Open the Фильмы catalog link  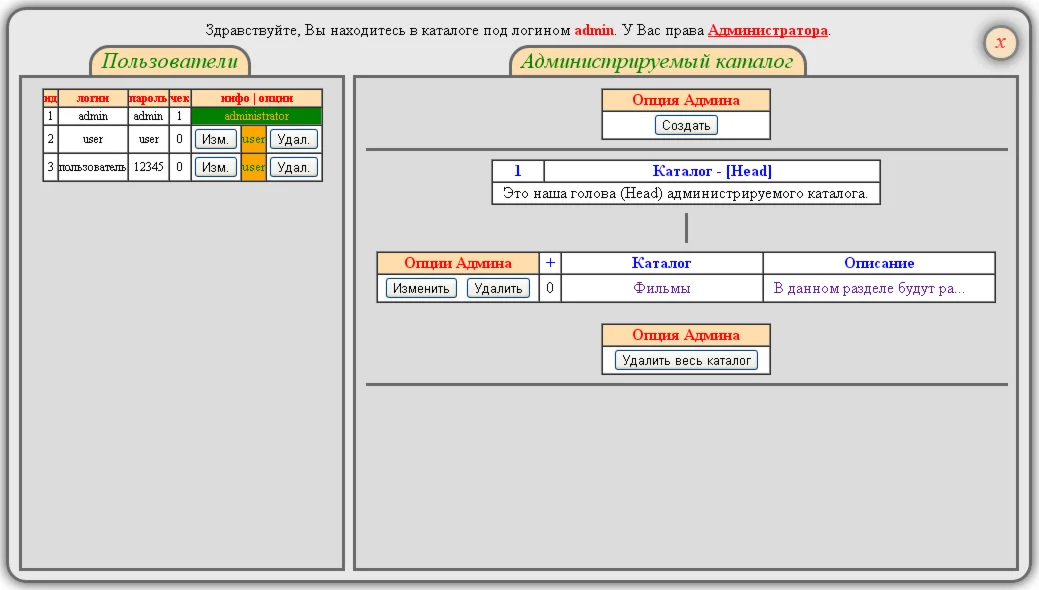click(x=661, y=288)
